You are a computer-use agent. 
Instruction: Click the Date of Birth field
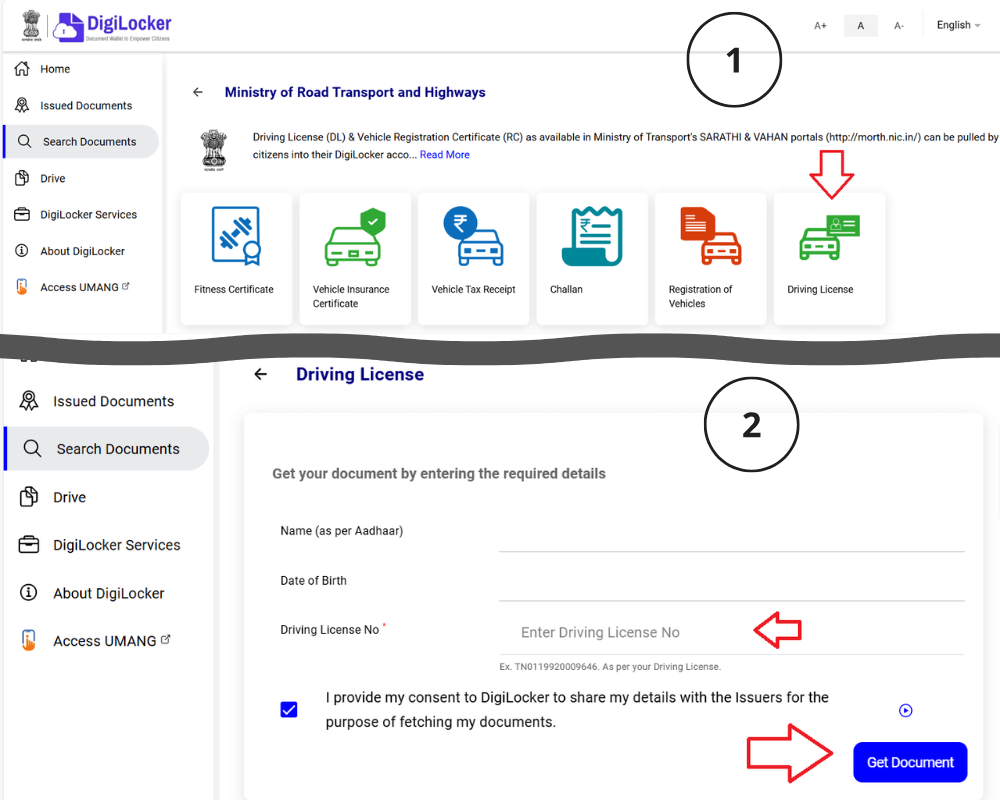pos(732,582)
